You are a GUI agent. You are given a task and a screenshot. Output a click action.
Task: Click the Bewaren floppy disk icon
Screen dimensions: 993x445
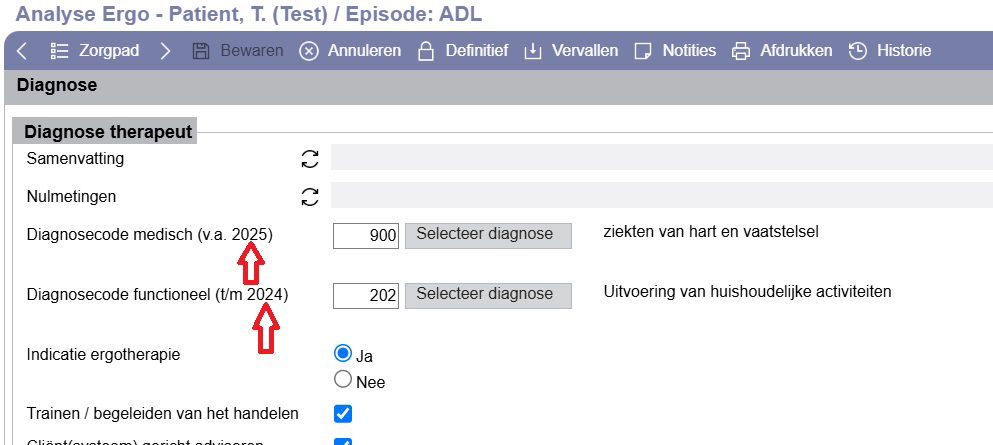(201, 51)
